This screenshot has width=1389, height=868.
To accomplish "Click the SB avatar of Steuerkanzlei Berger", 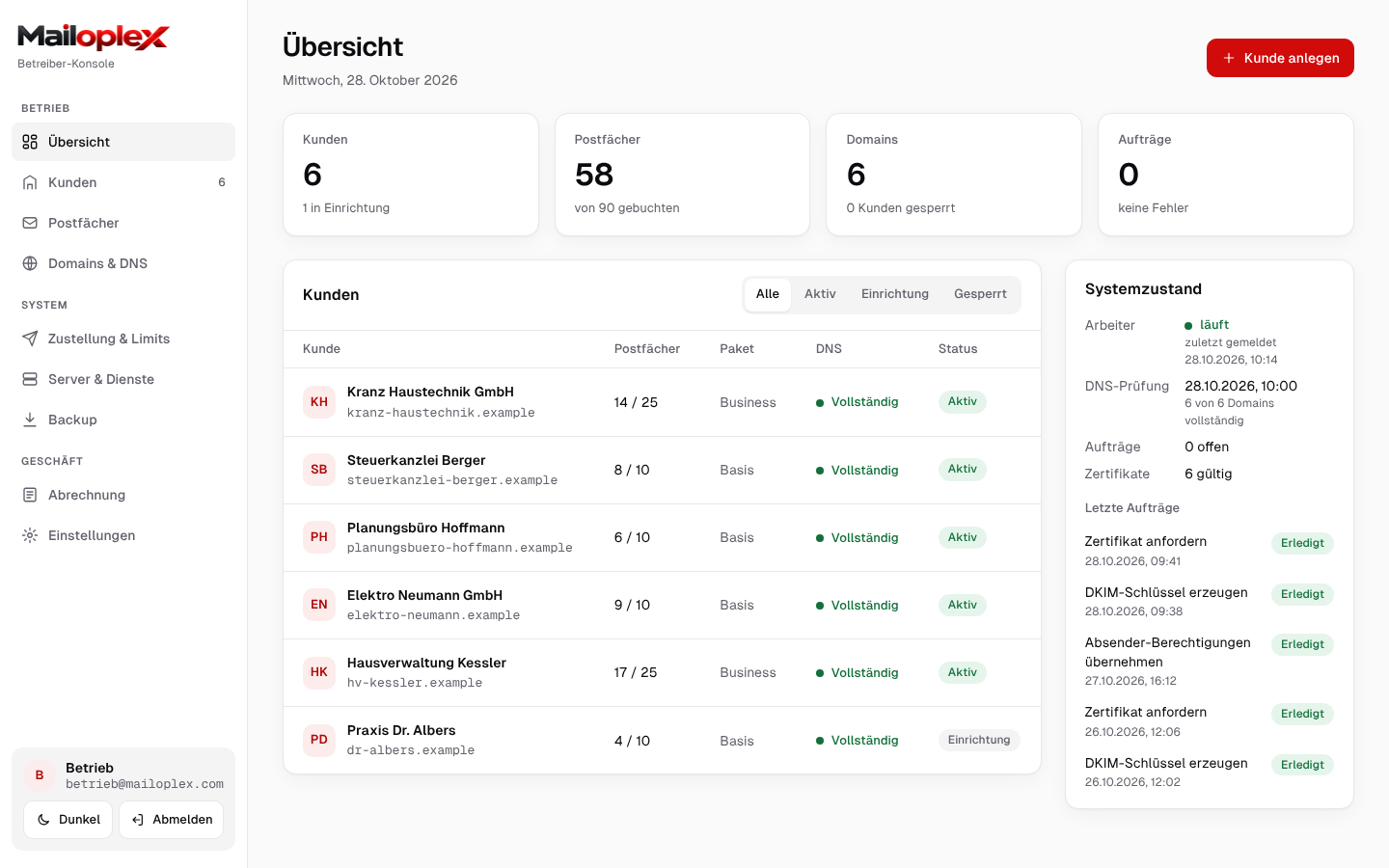I will (319, 470).
